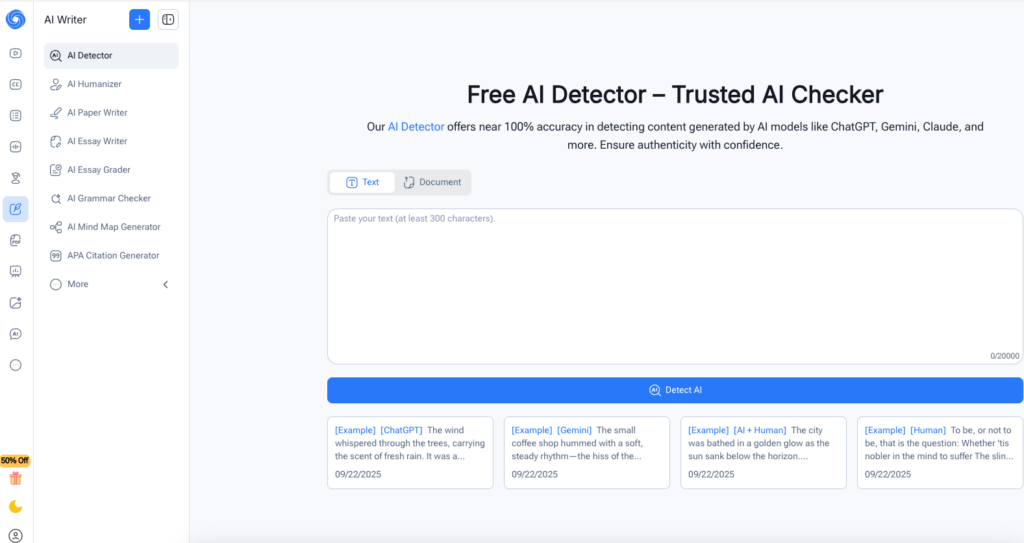Open the PDF tools icon in left rail
This screenshot has width=1024, height=543.
16,240
